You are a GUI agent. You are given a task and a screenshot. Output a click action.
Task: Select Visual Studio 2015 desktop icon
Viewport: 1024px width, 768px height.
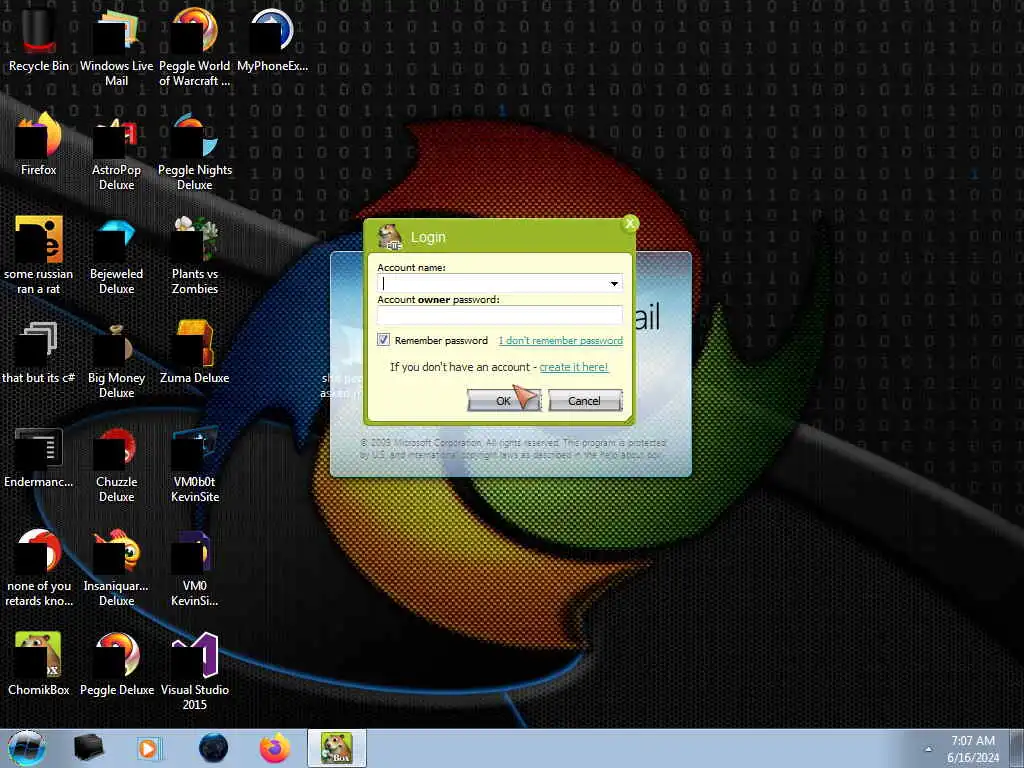coord(195,671)
